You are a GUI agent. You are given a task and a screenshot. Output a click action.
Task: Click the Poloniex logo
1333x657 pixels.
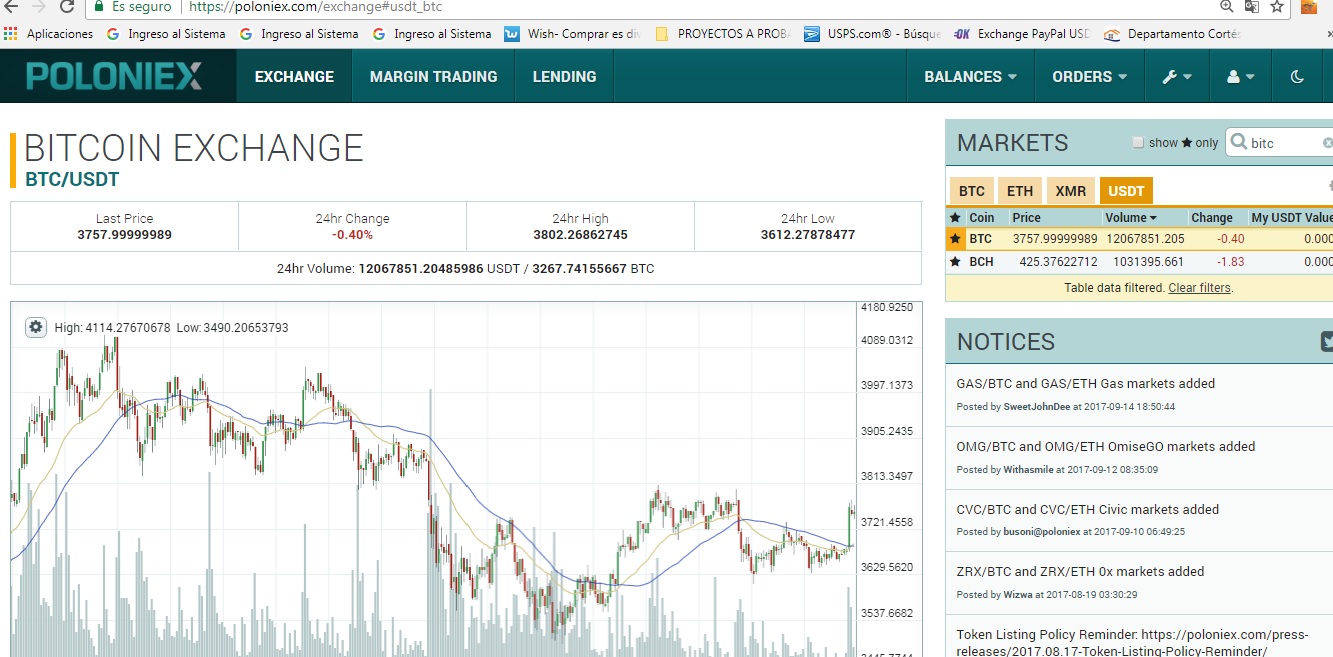114,76
